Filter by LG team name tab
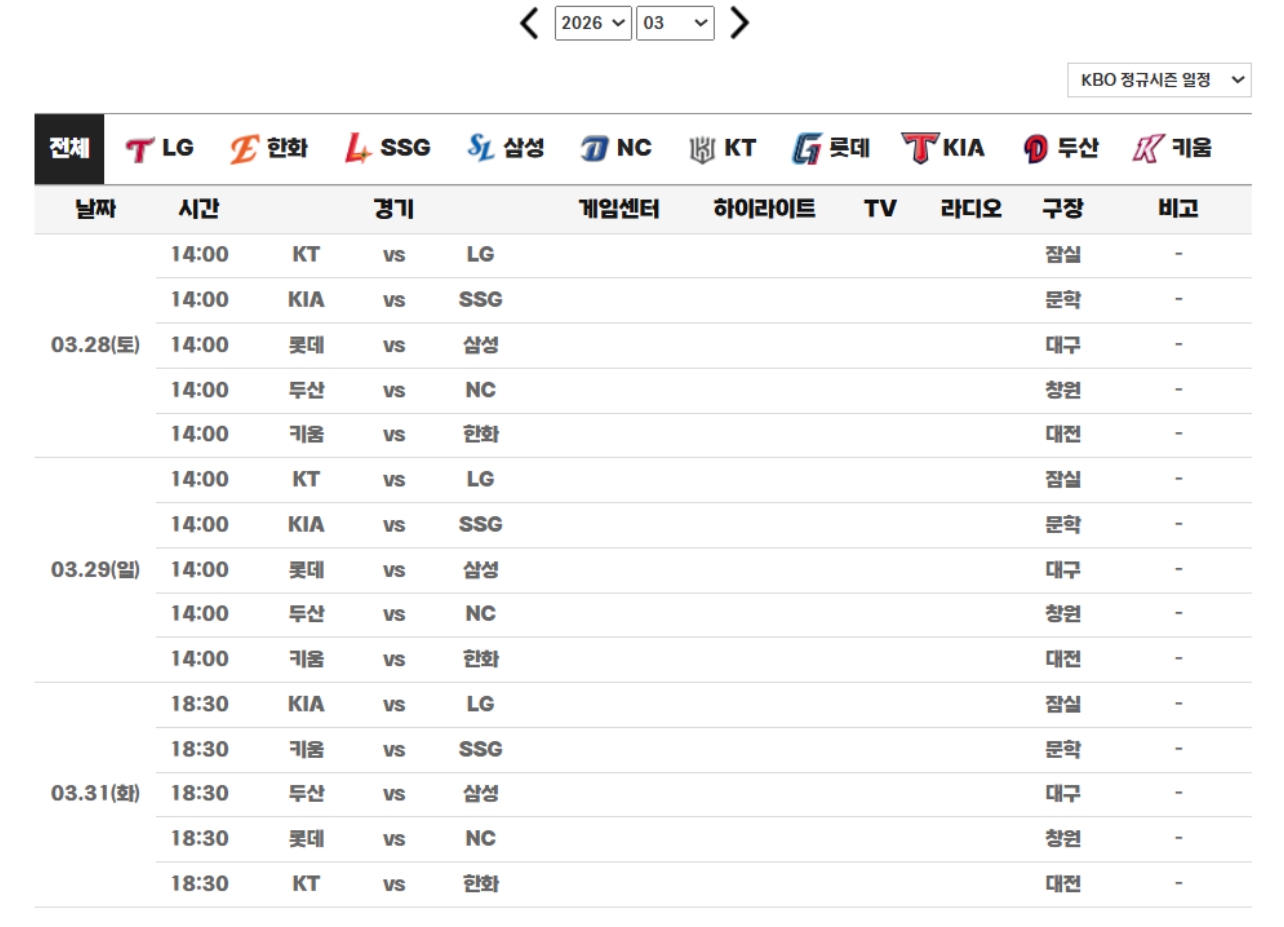This screenshot has height=927, width=1284. [178, 149]
